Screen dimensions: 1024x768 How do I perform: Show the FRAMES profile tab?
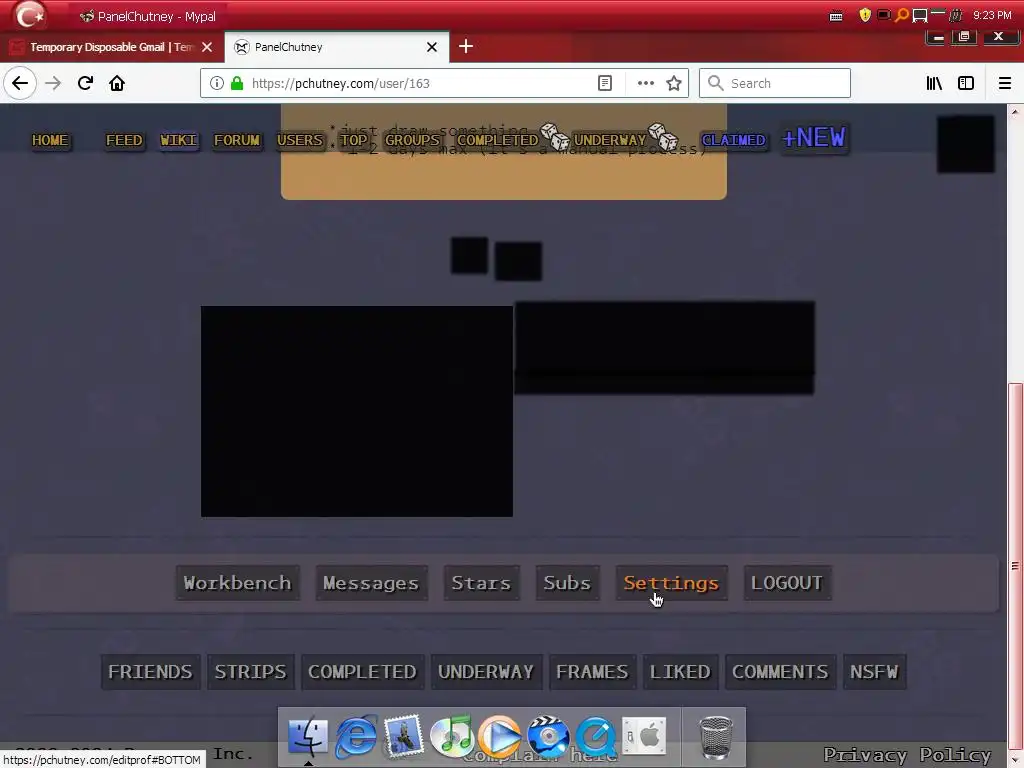point(592,672)
